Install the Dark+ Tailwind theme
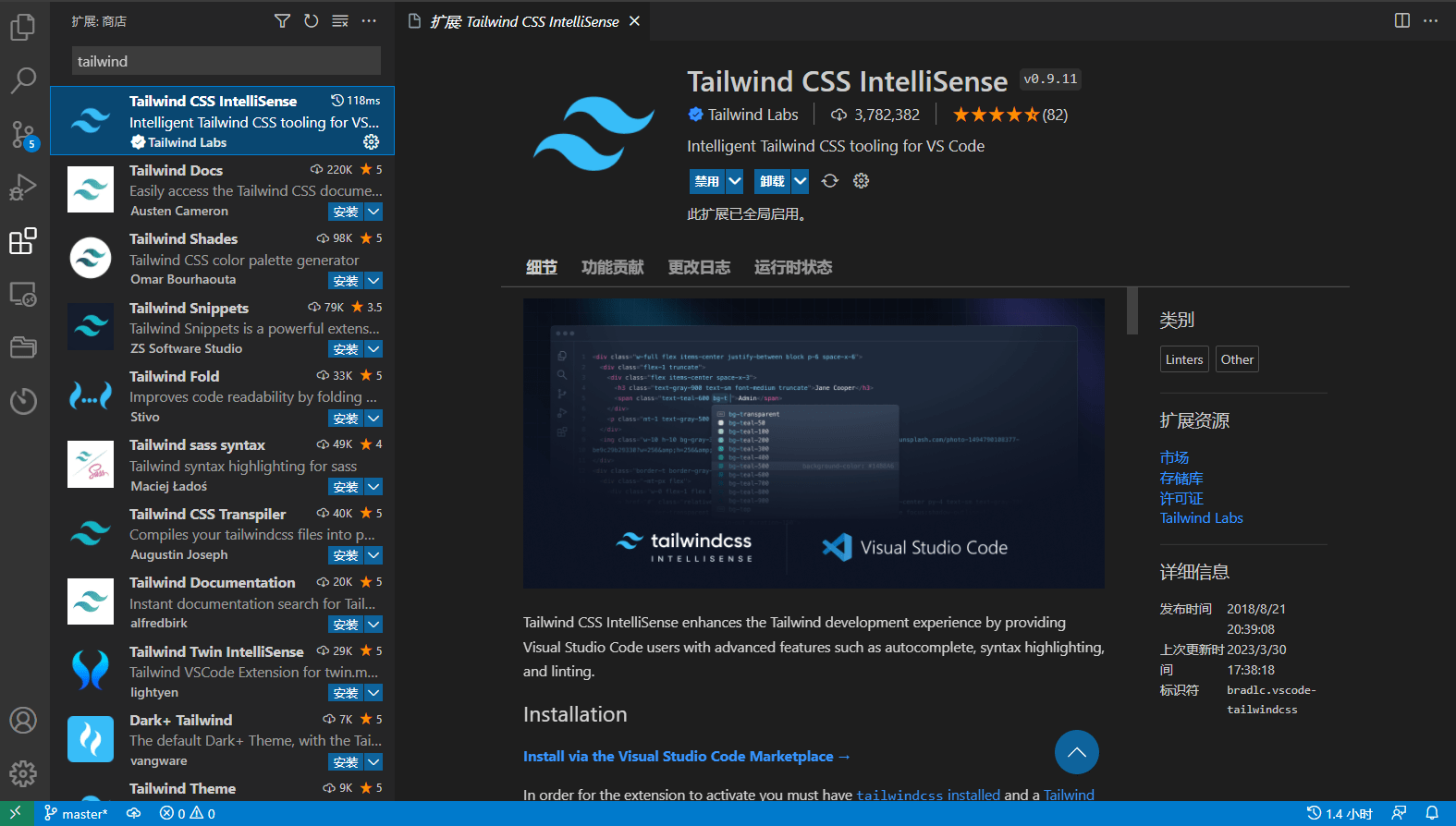The height and width of the screenshot is (826, 1456). (x=346, y=762)
